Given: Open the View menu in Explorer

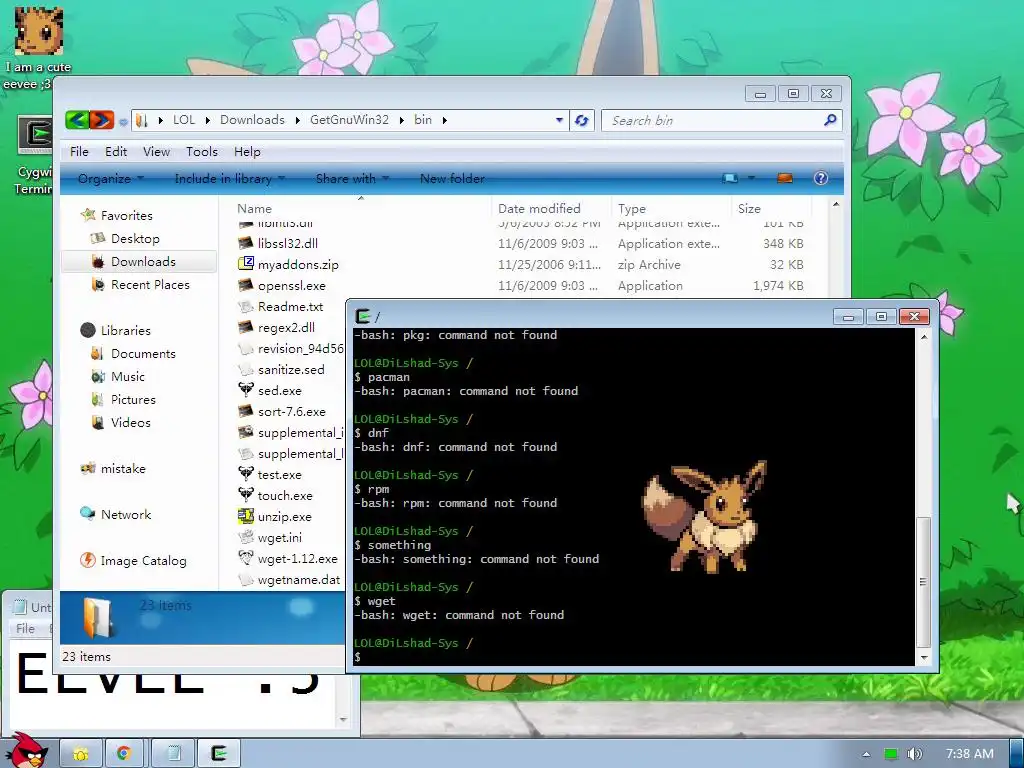Looking at the screenshot, I should [156, 152].
